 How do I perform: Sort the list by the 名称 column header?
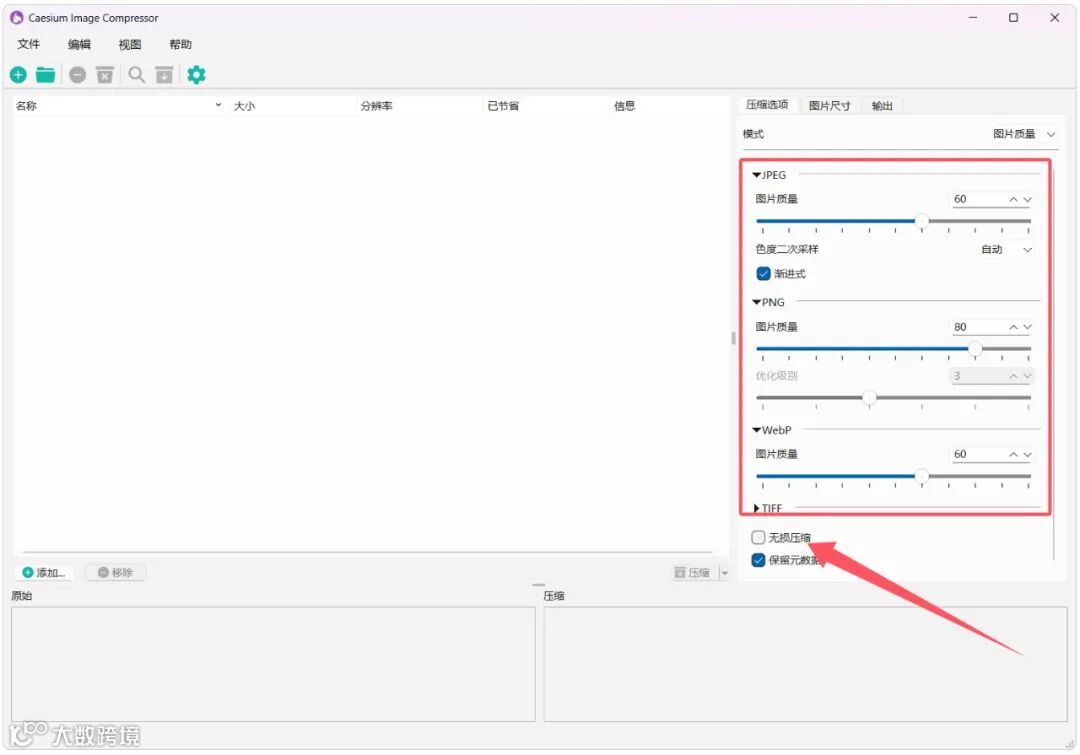pos(121,105)
